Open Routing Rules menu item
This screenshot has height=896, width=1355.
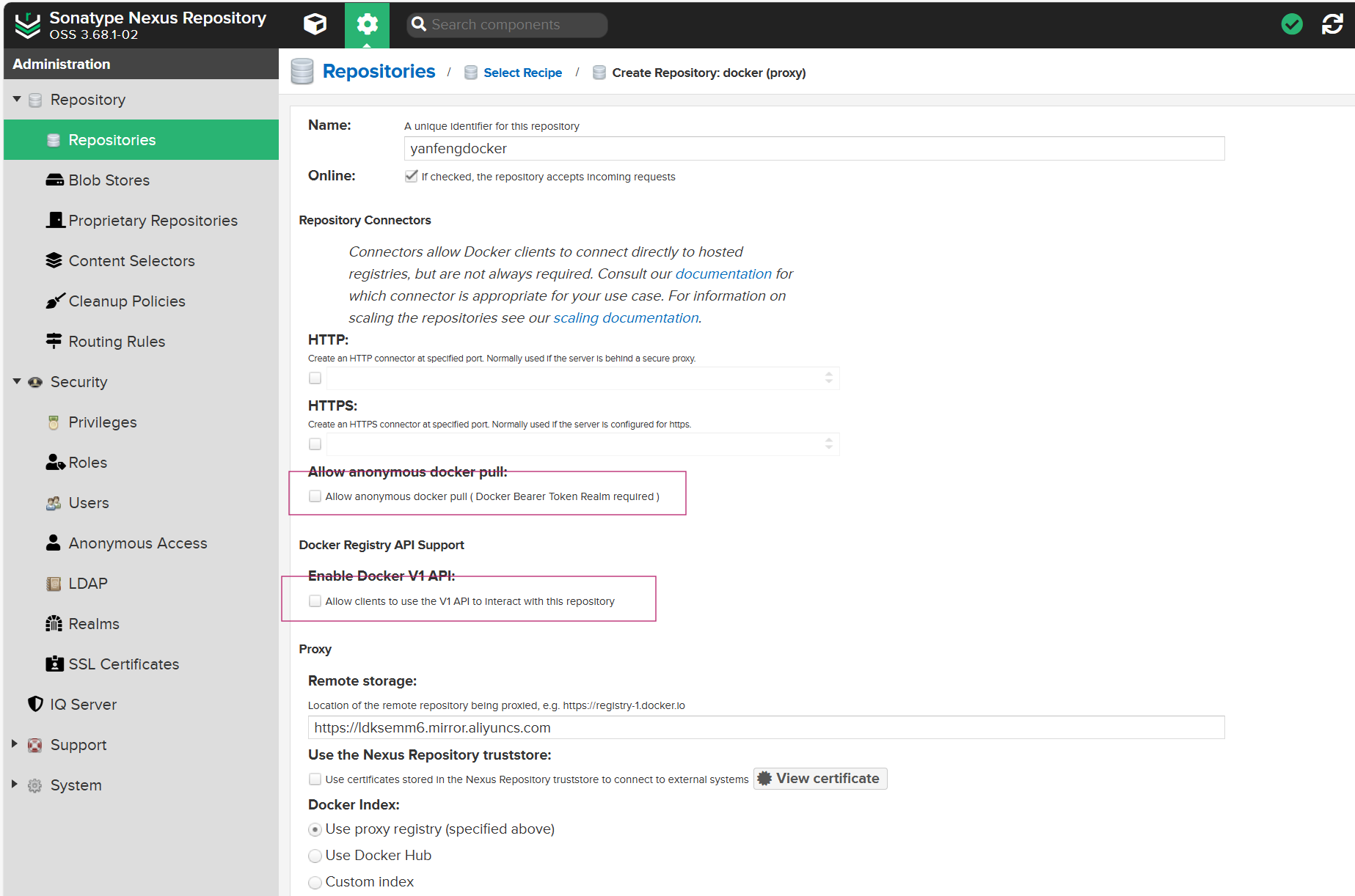pos(117,342)
